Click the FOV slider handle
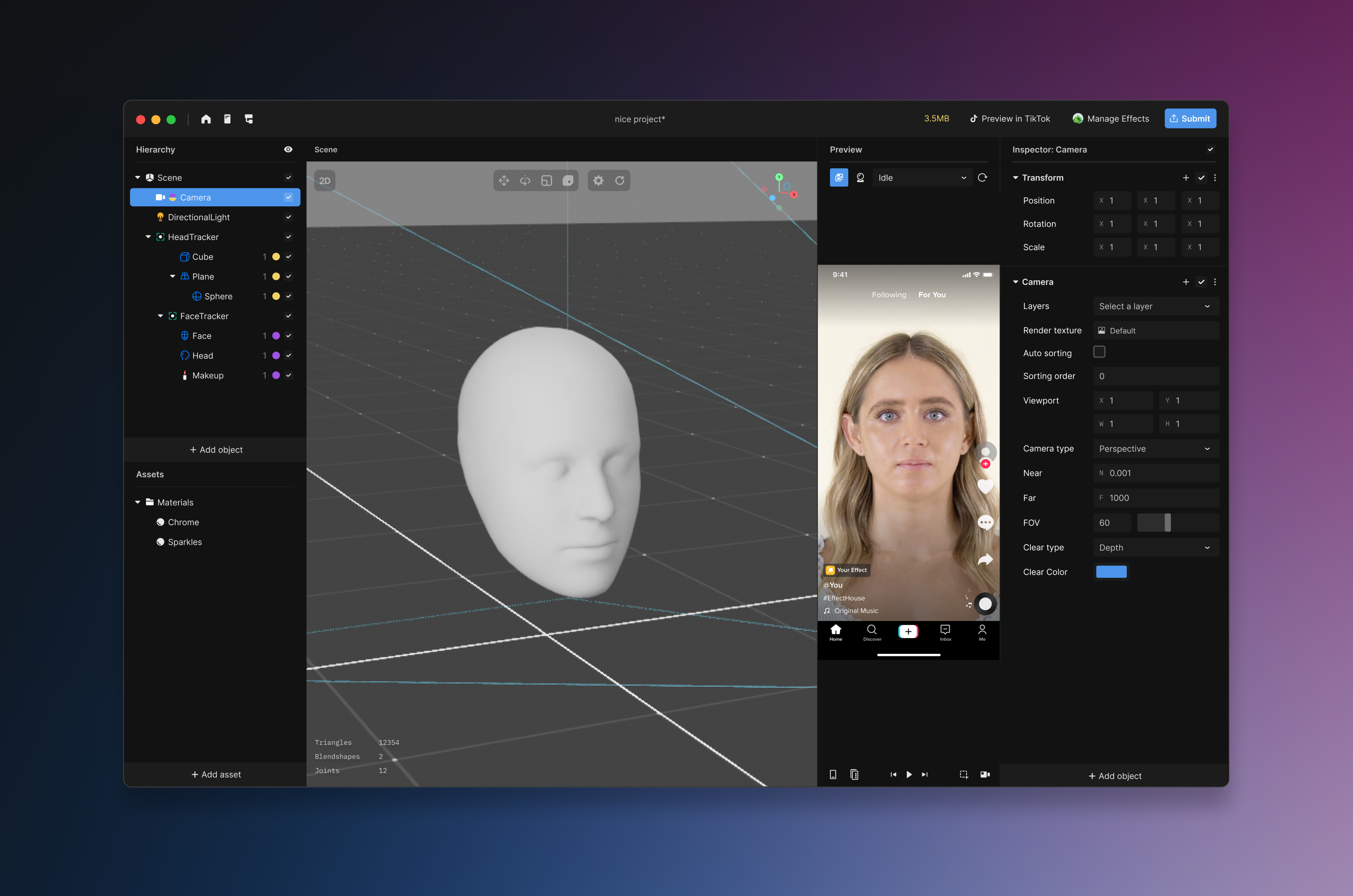The height and width of the screenshot is (896, 1353). tap(1167, 522)
